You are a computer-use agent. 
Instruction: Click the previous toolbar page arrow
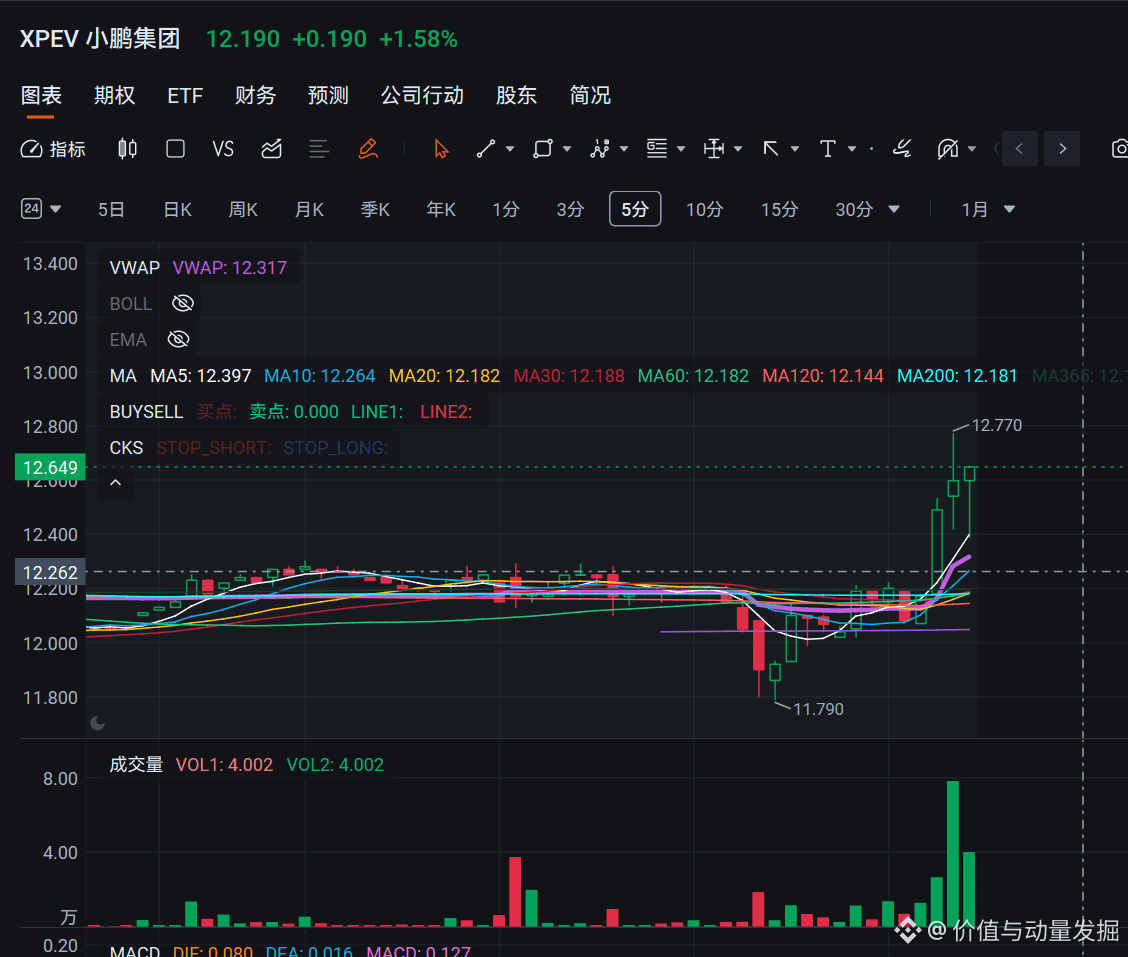pyautogui.click(x=1019, y=149)
